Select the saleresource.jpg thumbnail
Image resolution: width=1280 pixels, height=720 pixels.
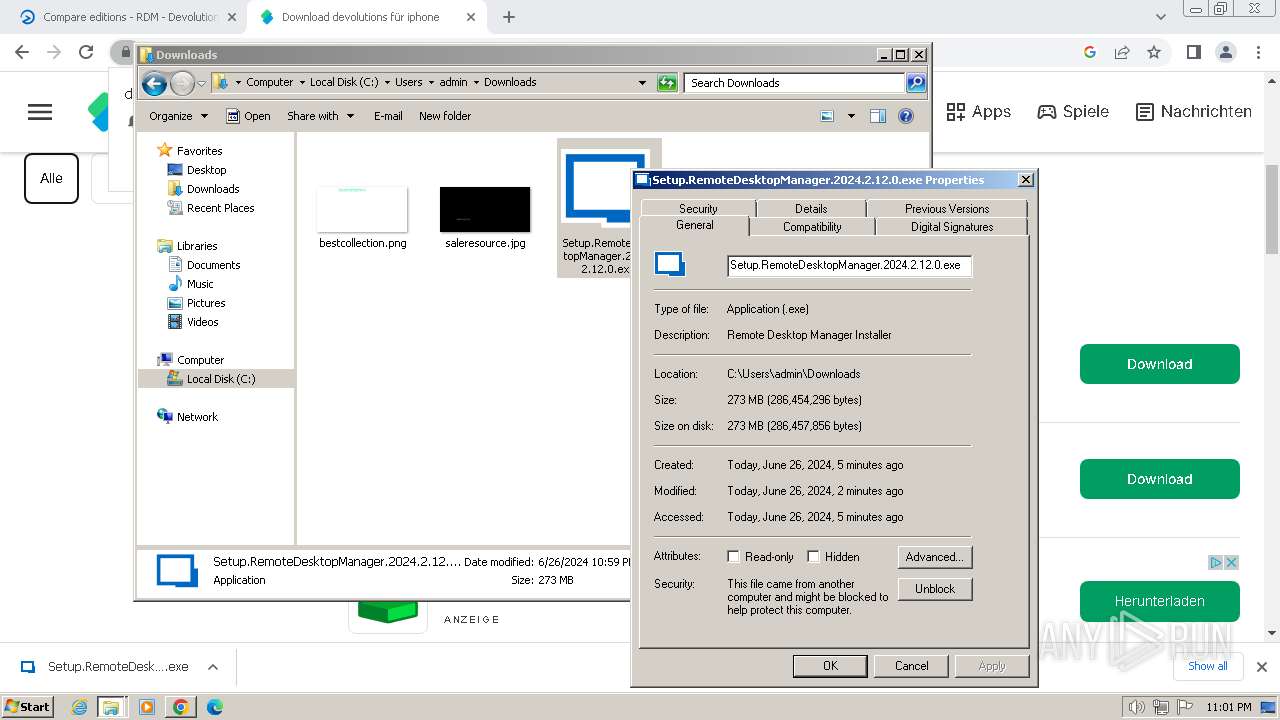click(x=485, y=209)
